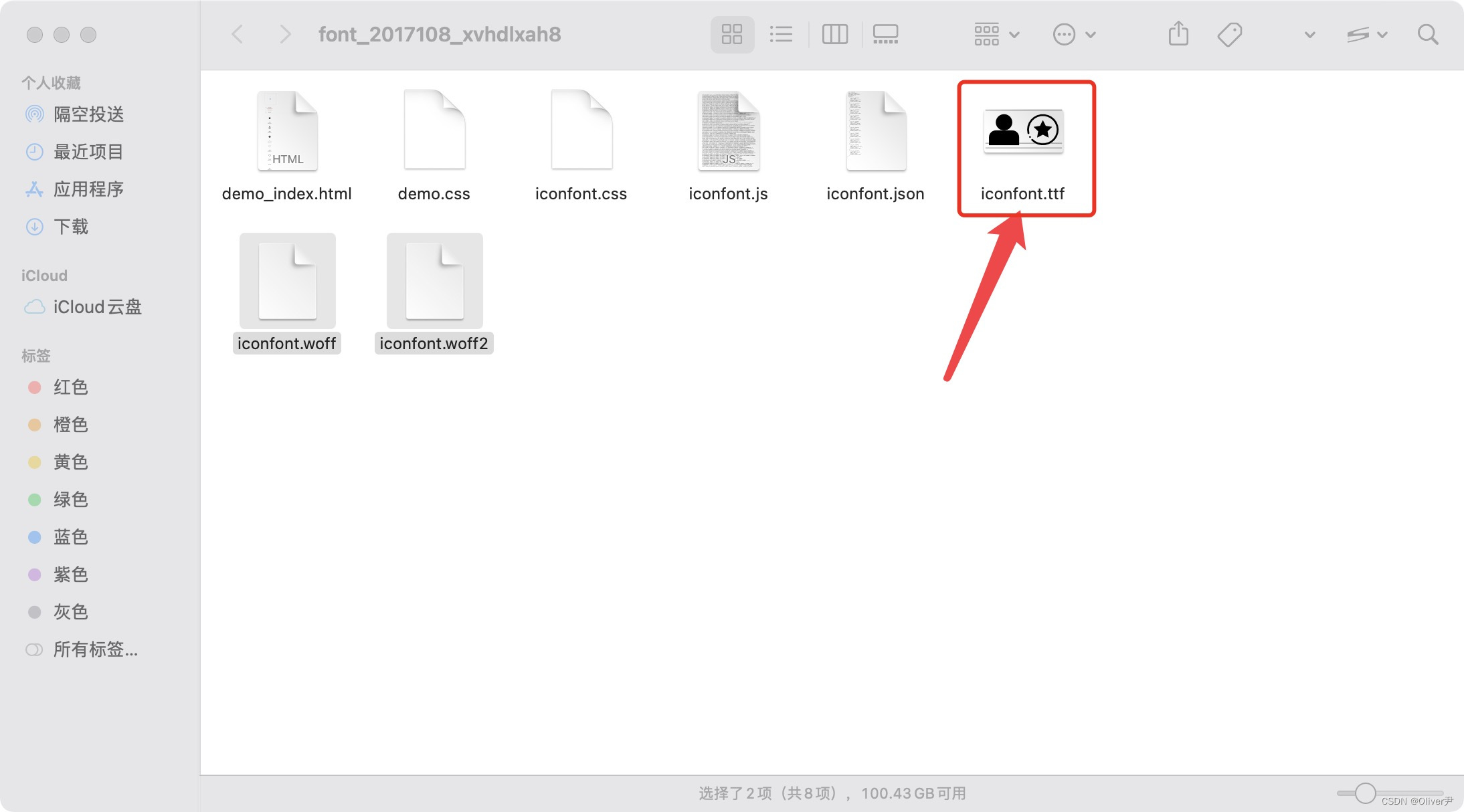Viewport: 1464px width, 812px height.
Task: Click the demo_index.html file name
Action: click(x=286, y=194)
